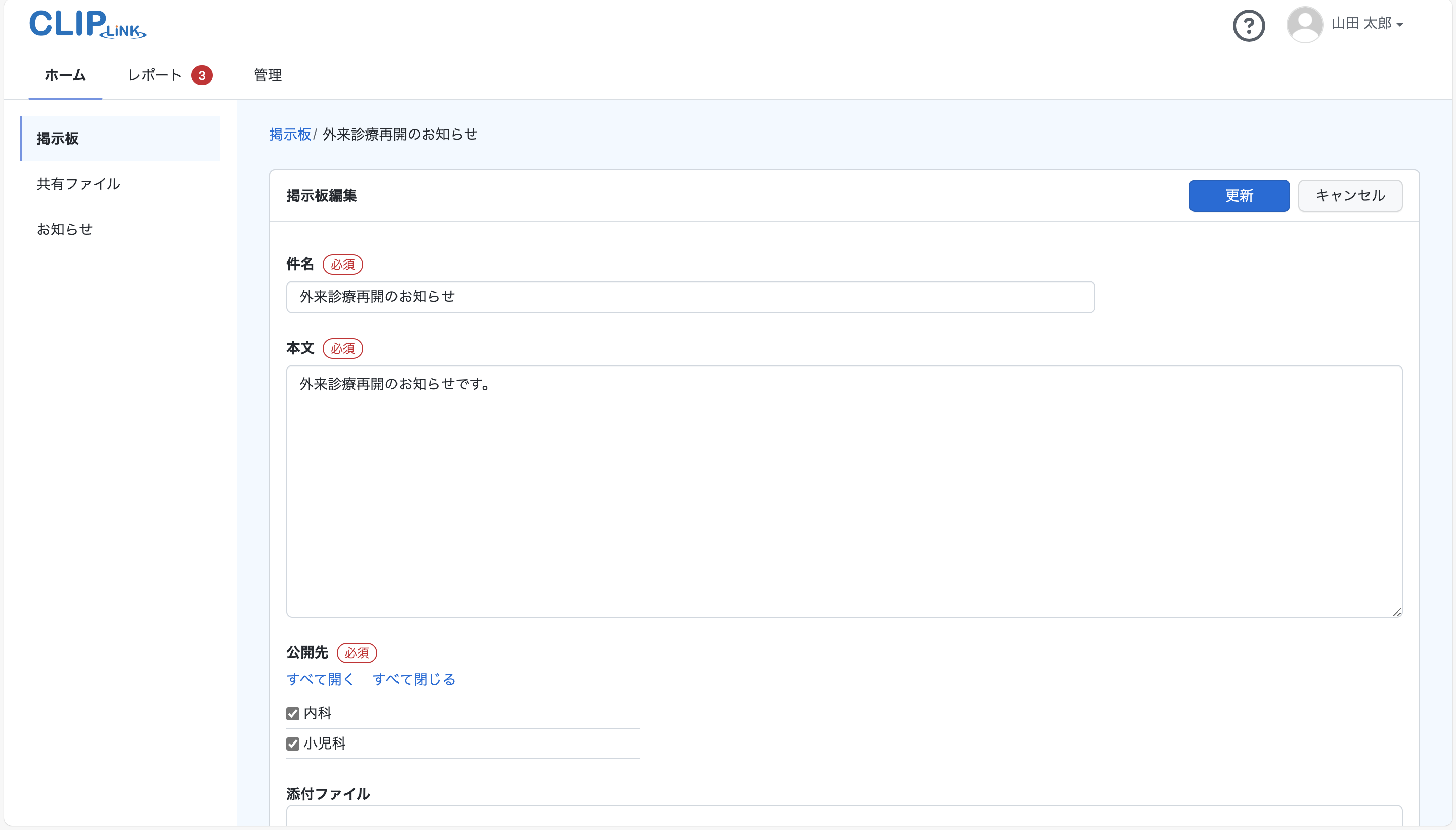Click the user avatar icon
1456x830 pixels.
1304,24
